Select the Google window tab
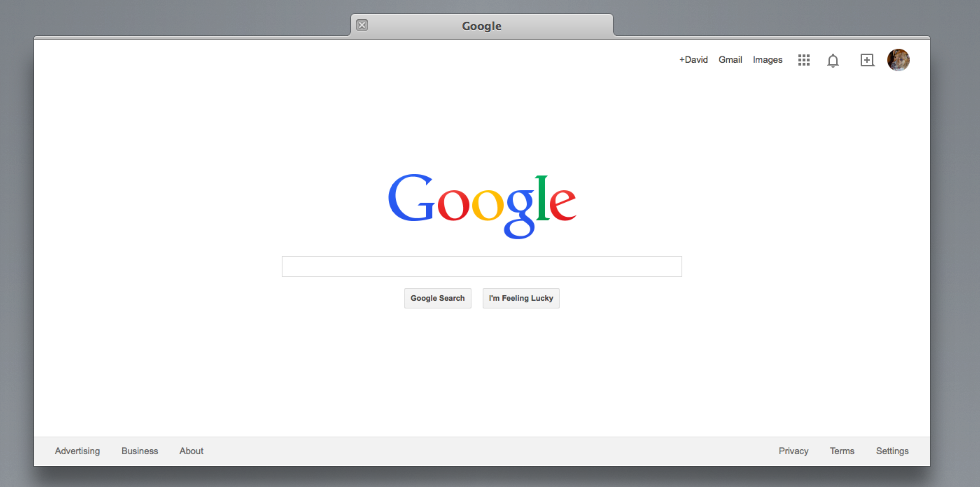This screenshot has width=980, height=487. point(482,26)
